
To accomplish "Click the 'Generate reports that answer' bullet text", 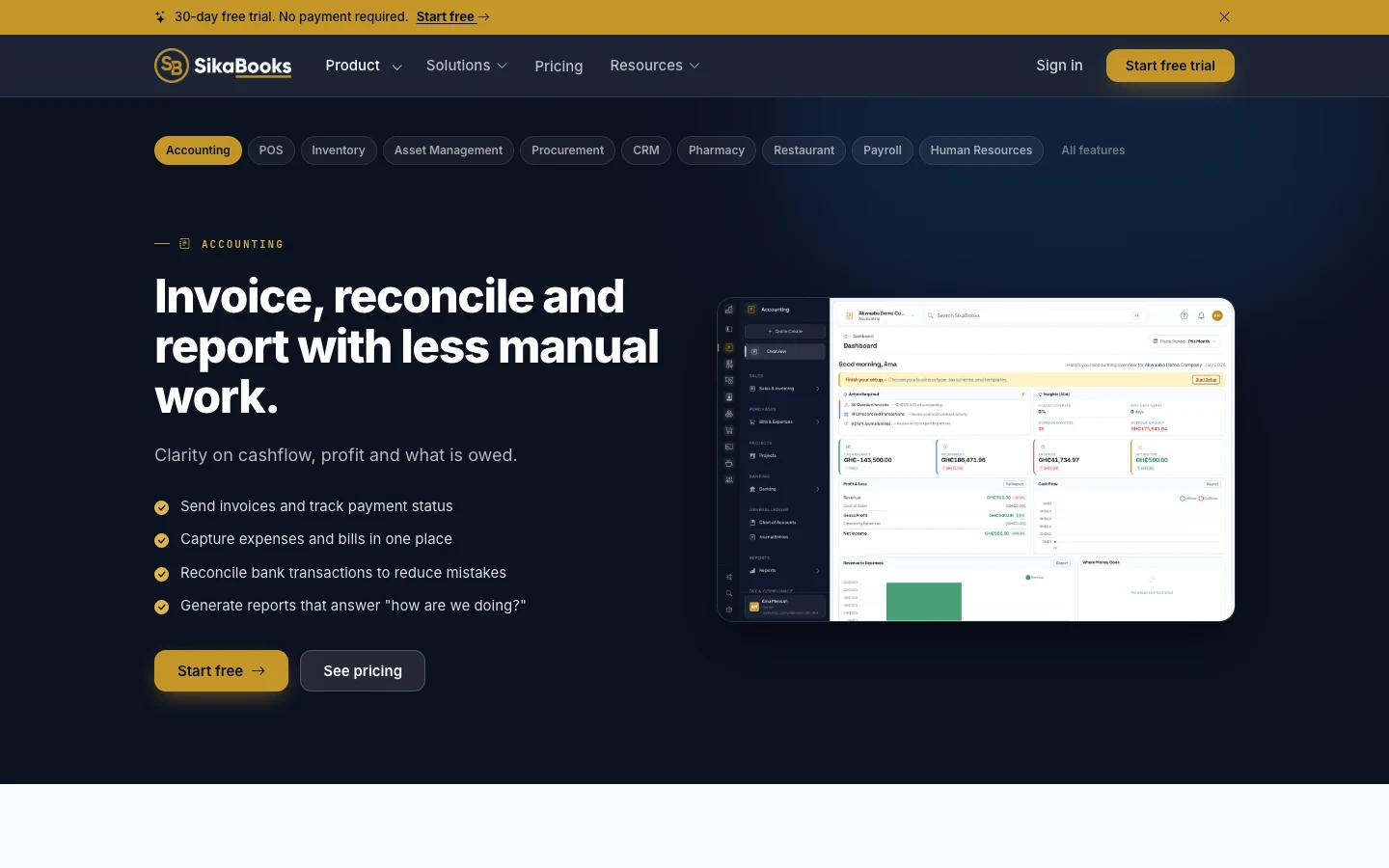I will pos(353,606).
